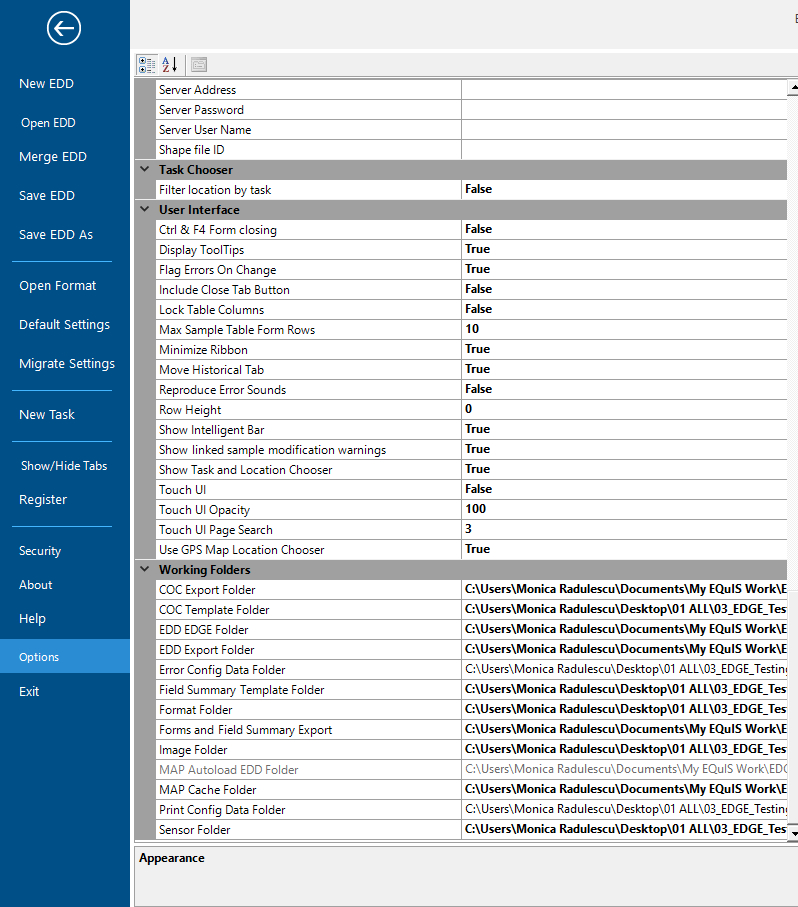Select the COC Export Folder path
Image resolution: width=798 pixels, height=907 pixels.
click(624, 589)
